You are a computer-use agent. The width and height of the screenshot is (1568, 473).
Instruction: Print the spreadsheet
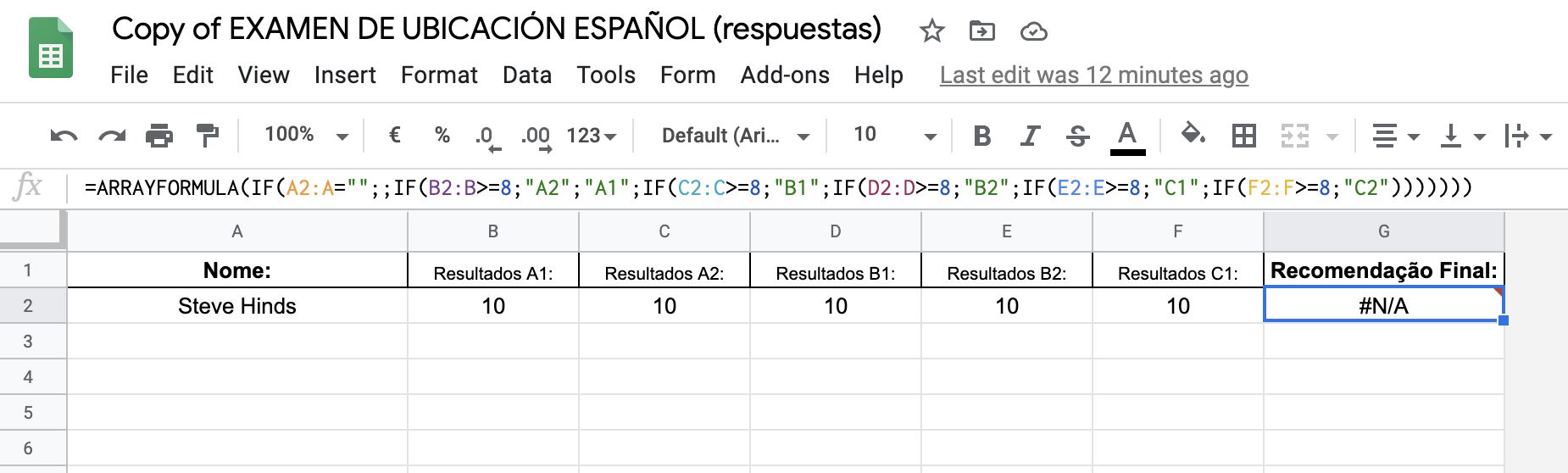point(159,136)
